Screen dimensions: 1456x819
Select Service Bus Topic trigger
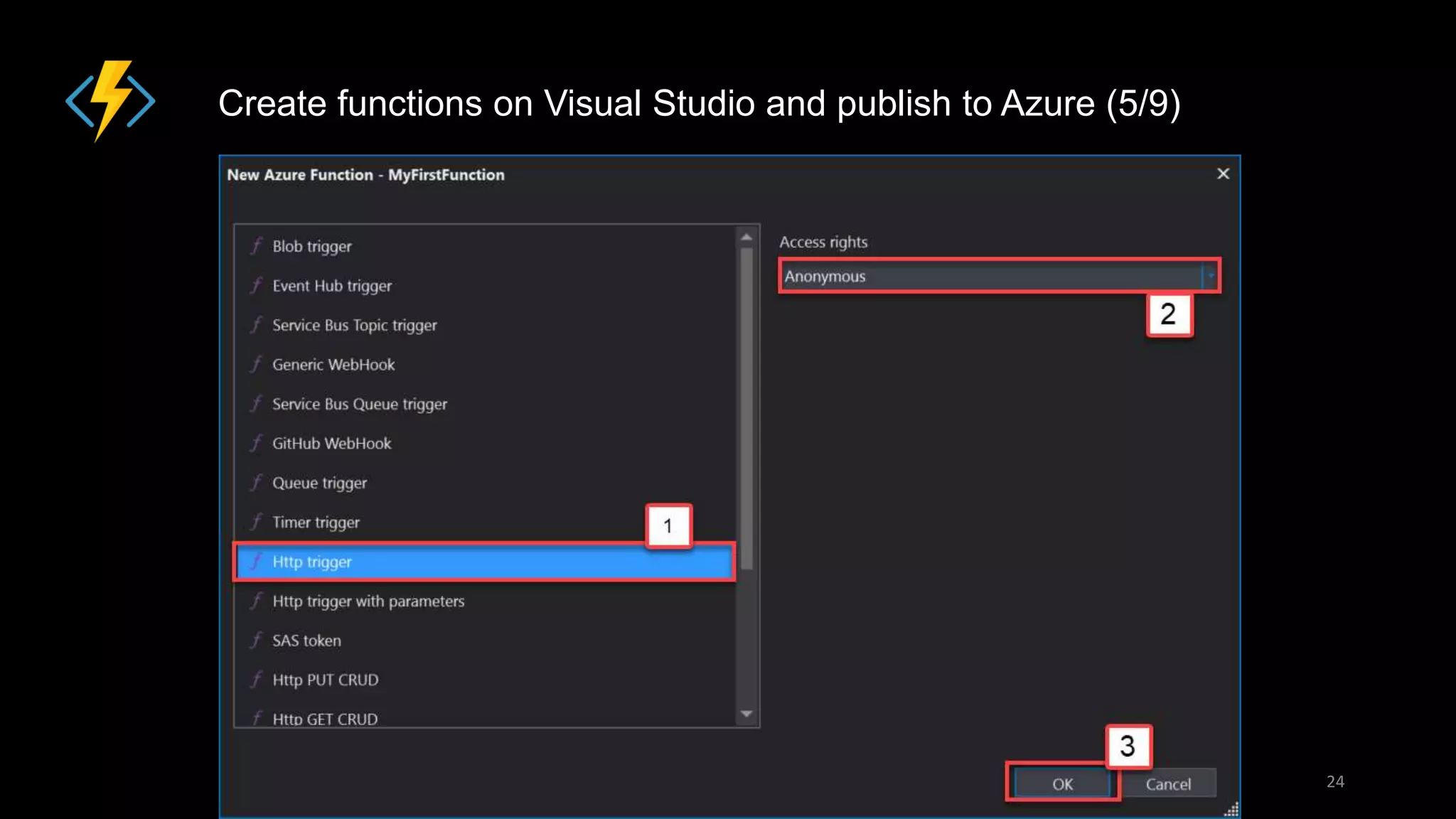click(486, 325)
